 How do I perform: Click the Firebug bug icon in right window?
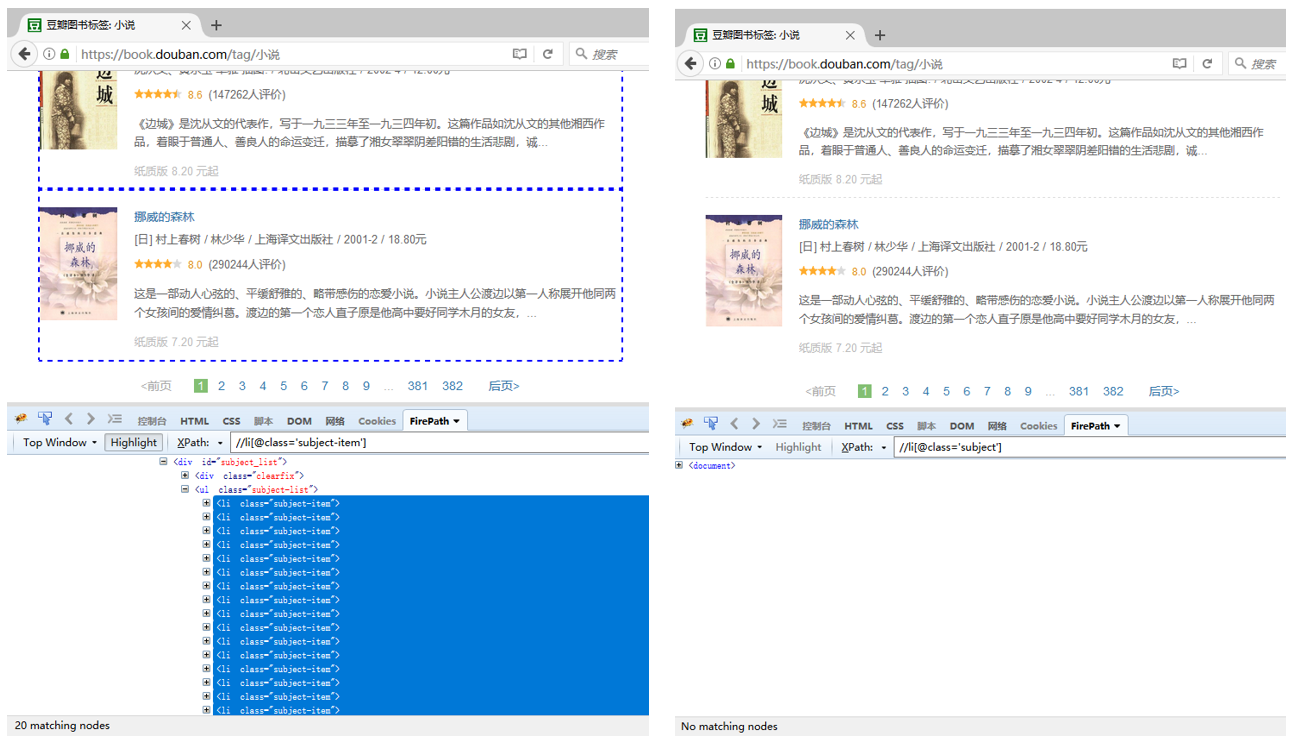point(687,424)
